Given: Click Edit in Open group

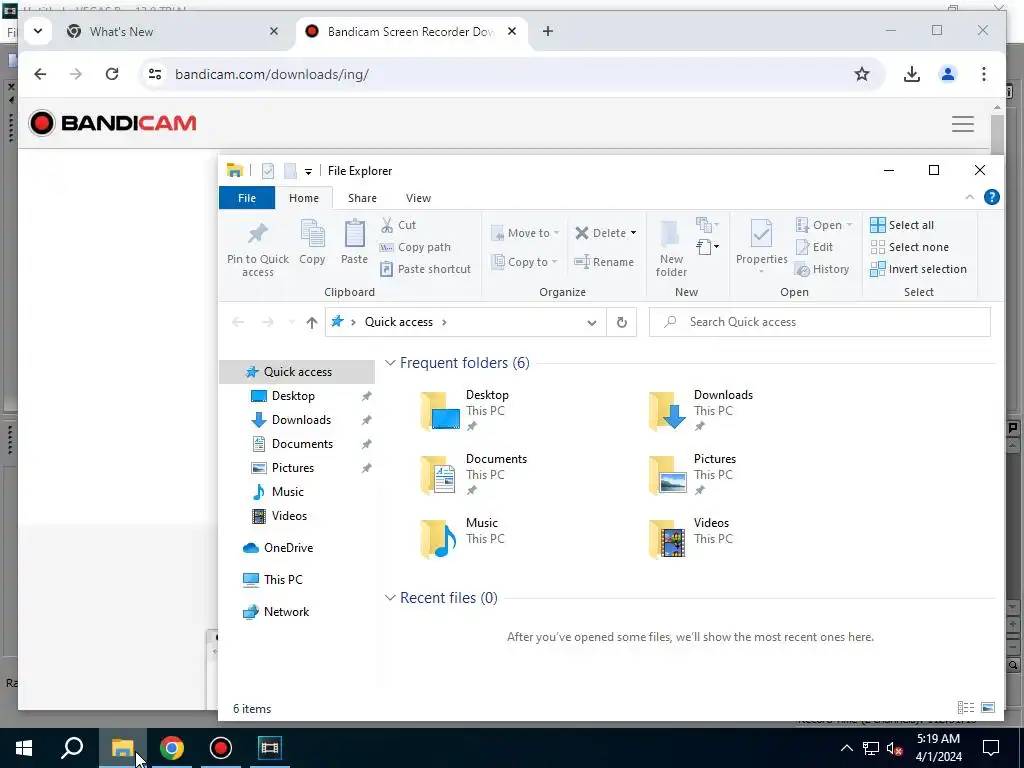Looking at the screenshot, I should (x=814, y=247).
